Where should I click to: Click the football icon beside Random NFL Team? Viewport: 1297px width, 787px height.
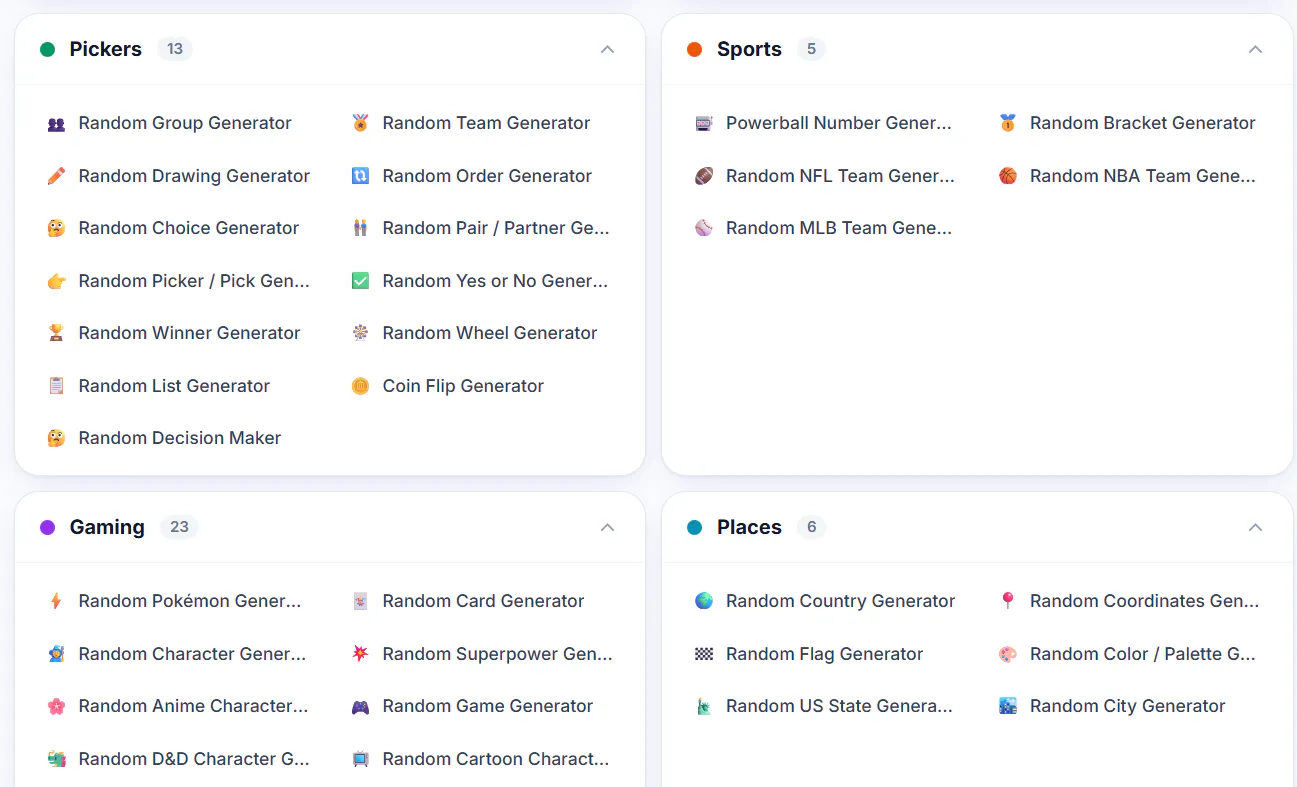coord(704,176)
